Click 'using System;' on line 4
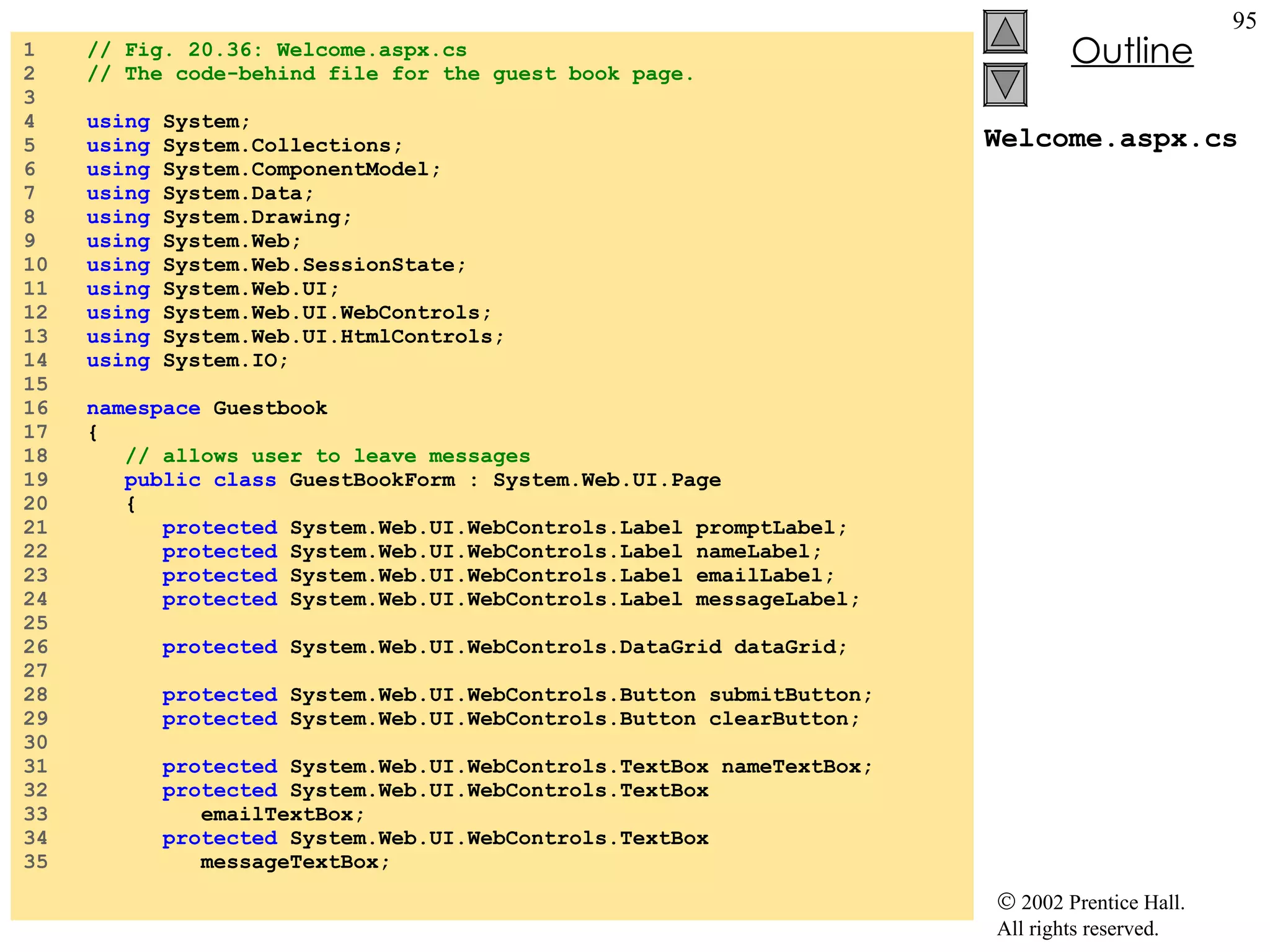Viewport: 1270px width, 952px height. point(168,121)
